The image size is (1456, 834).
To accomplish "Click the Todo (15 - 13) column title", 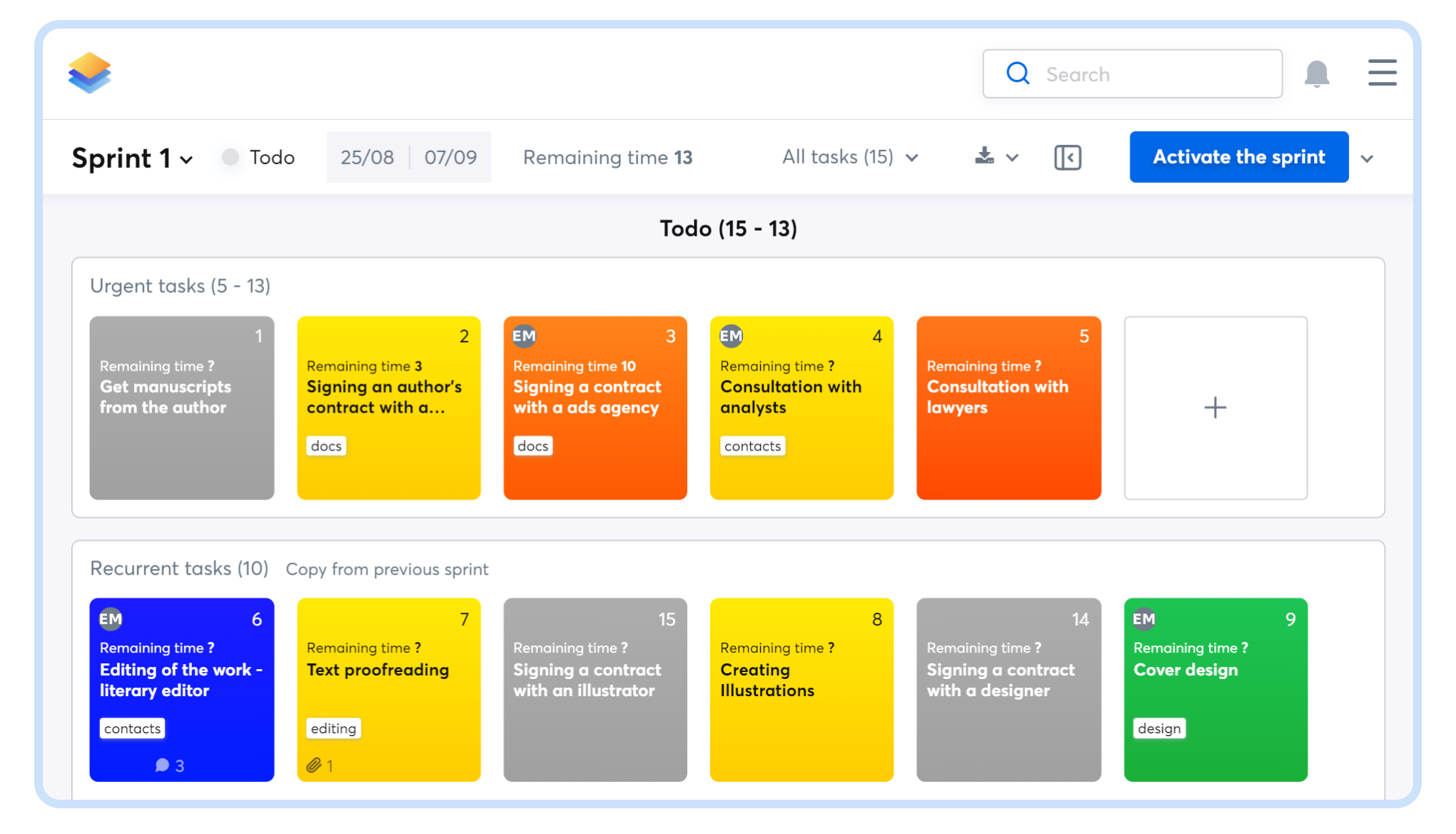I will pos(728,228).
